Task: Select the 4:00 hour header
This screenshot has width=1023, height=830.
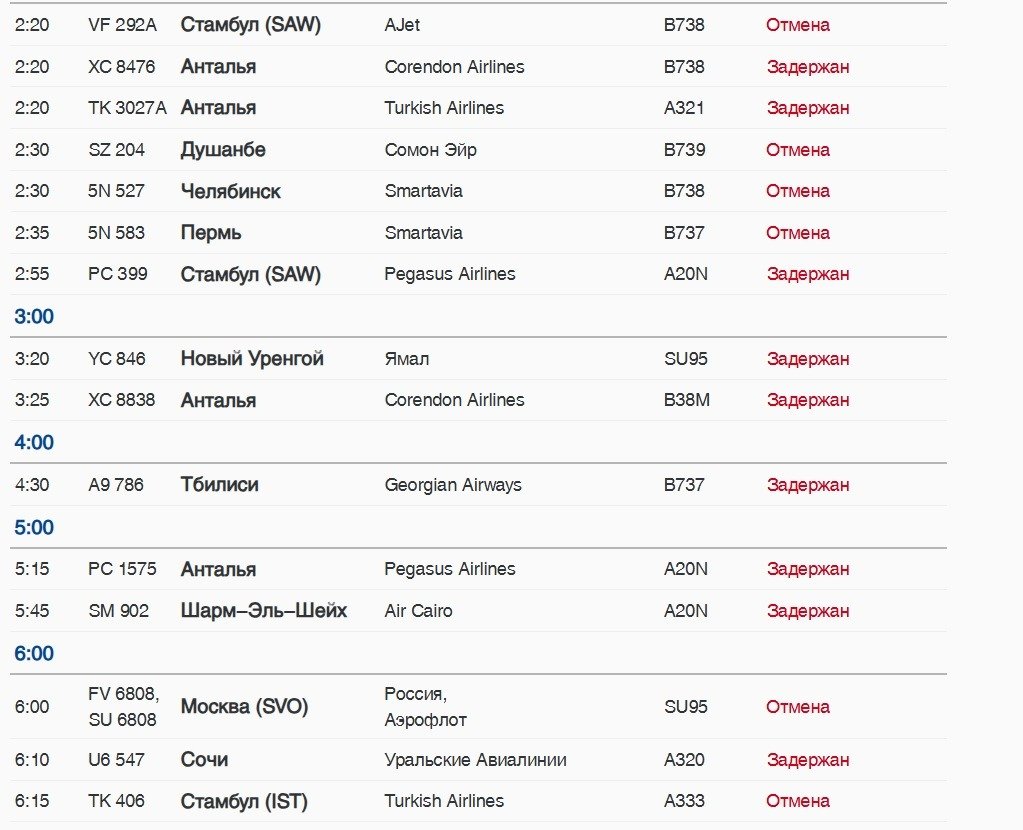Action: click(x=34, y=443)
